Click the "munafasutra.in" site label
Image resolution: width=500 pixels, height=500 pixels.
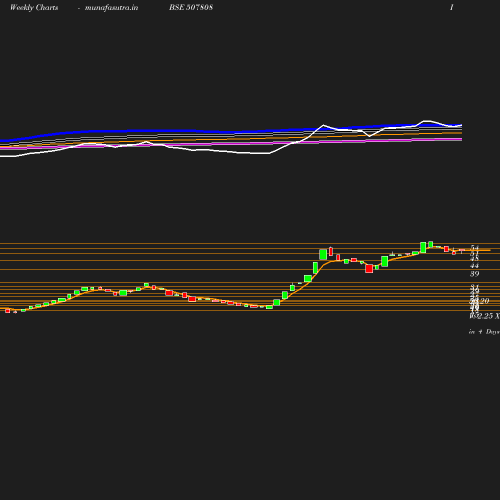pos(111,8)
